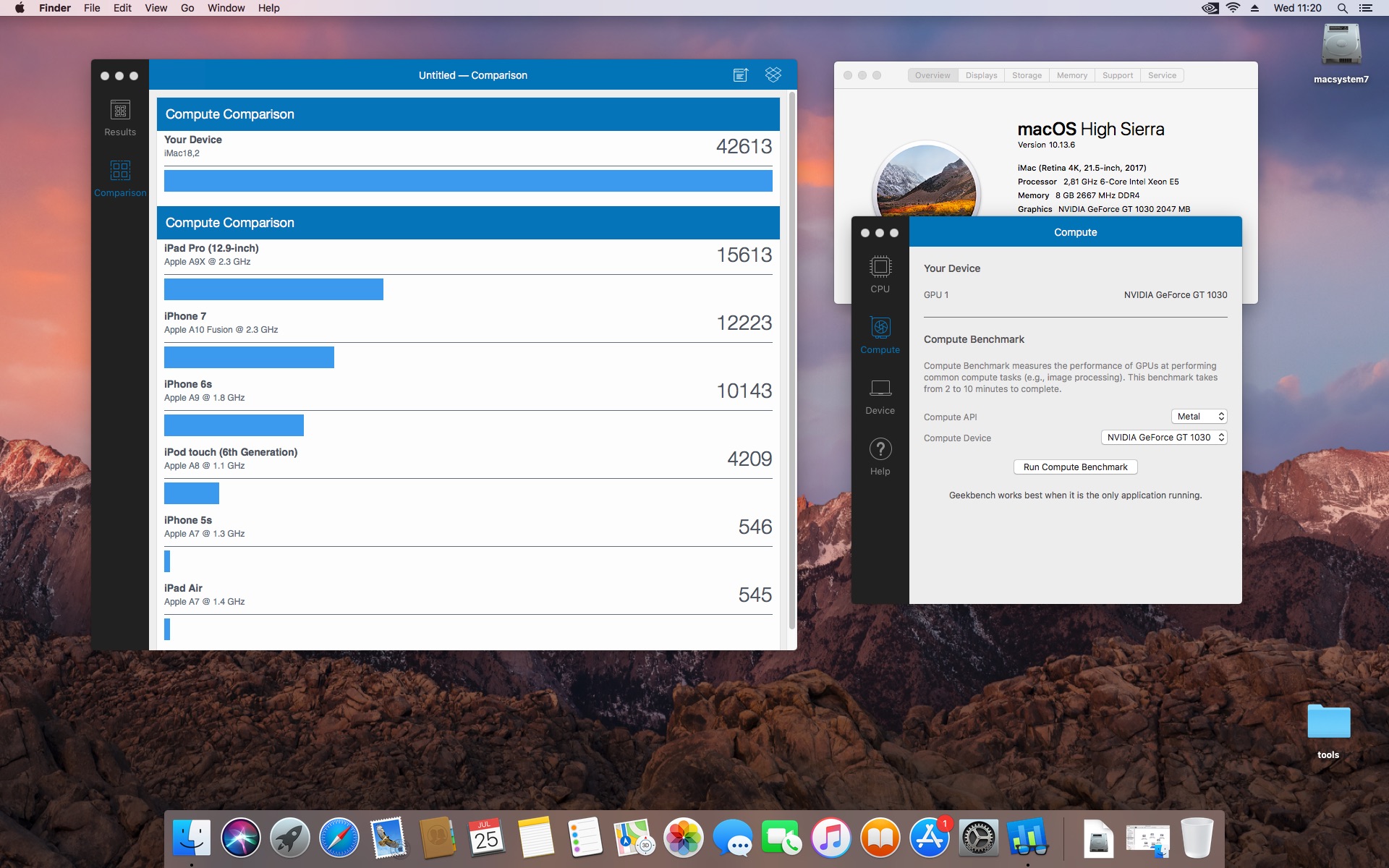The width and height of the screenshot is (1389, 868).
Task: Switch to the Displays tab
Action: click(x=981, y=75)
